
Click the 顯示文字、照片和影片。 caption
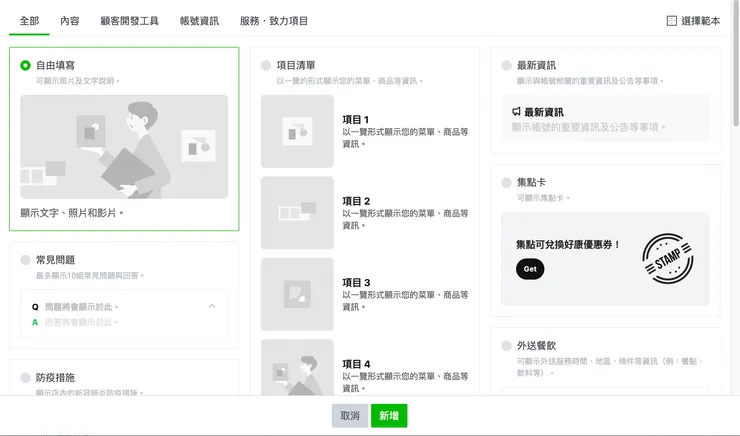tap(72, 213)
